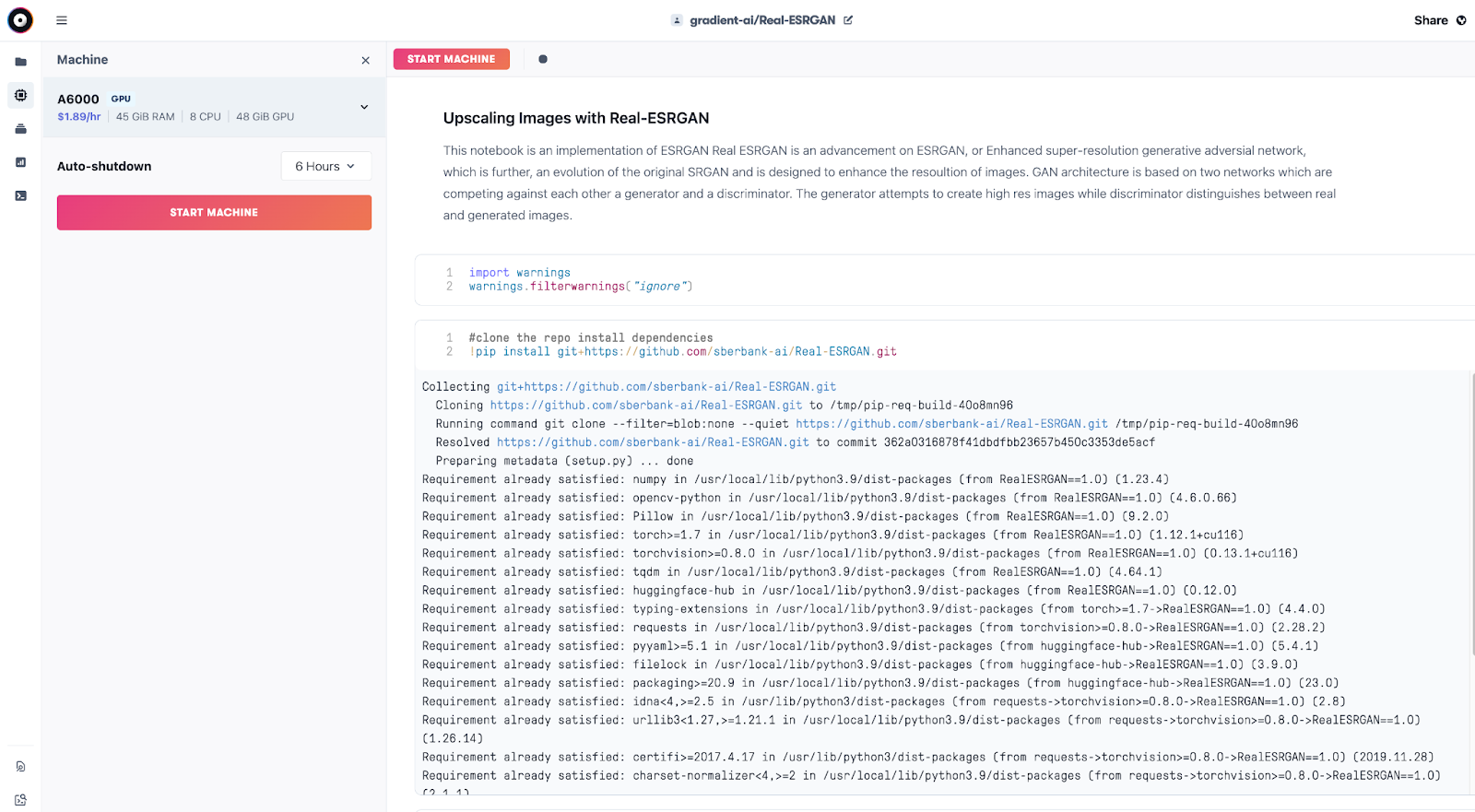Open the Datasets storage sidebar icon
The image size is (1475, 812).
click(x=20, y=129)
